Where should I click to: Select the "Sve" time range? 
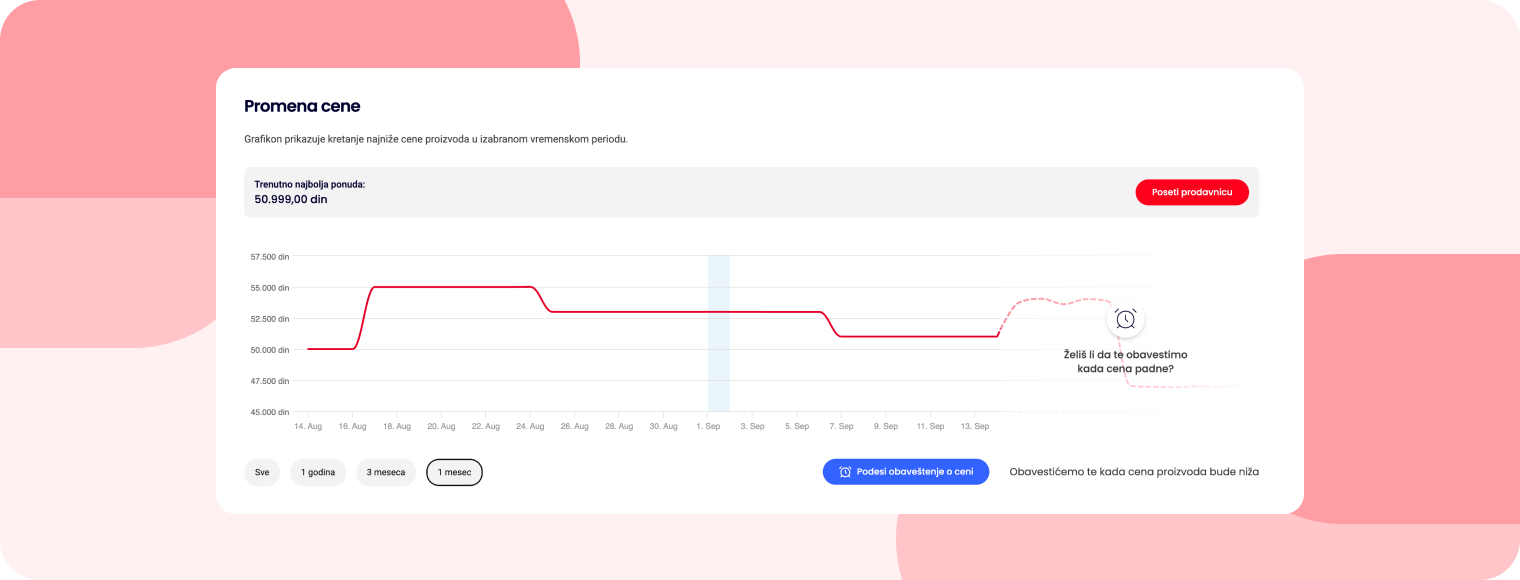click(262, 472)
